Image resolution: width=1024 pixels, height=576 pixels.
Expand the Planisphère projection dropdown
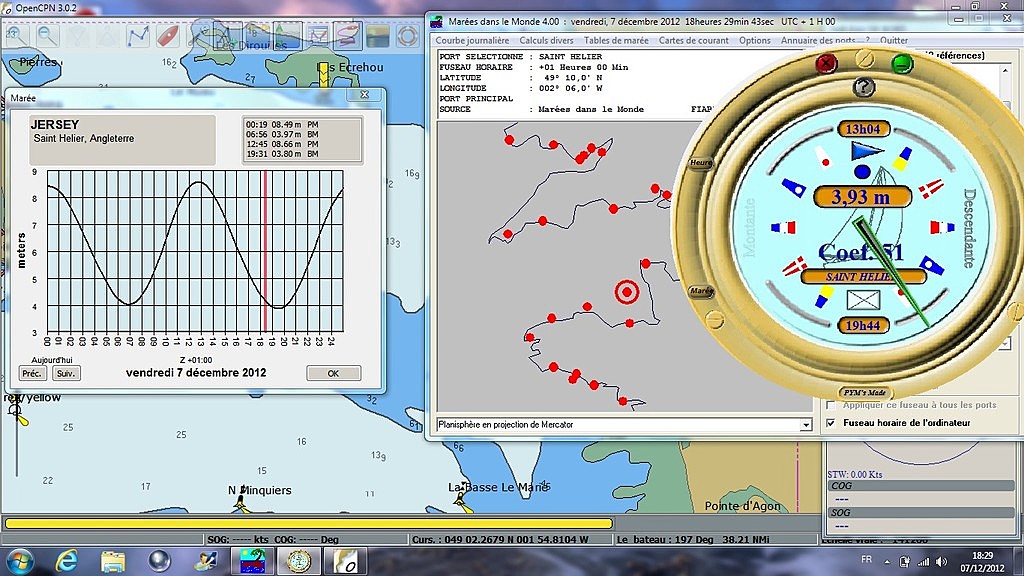pyautogui.click(x=806, y=425)
